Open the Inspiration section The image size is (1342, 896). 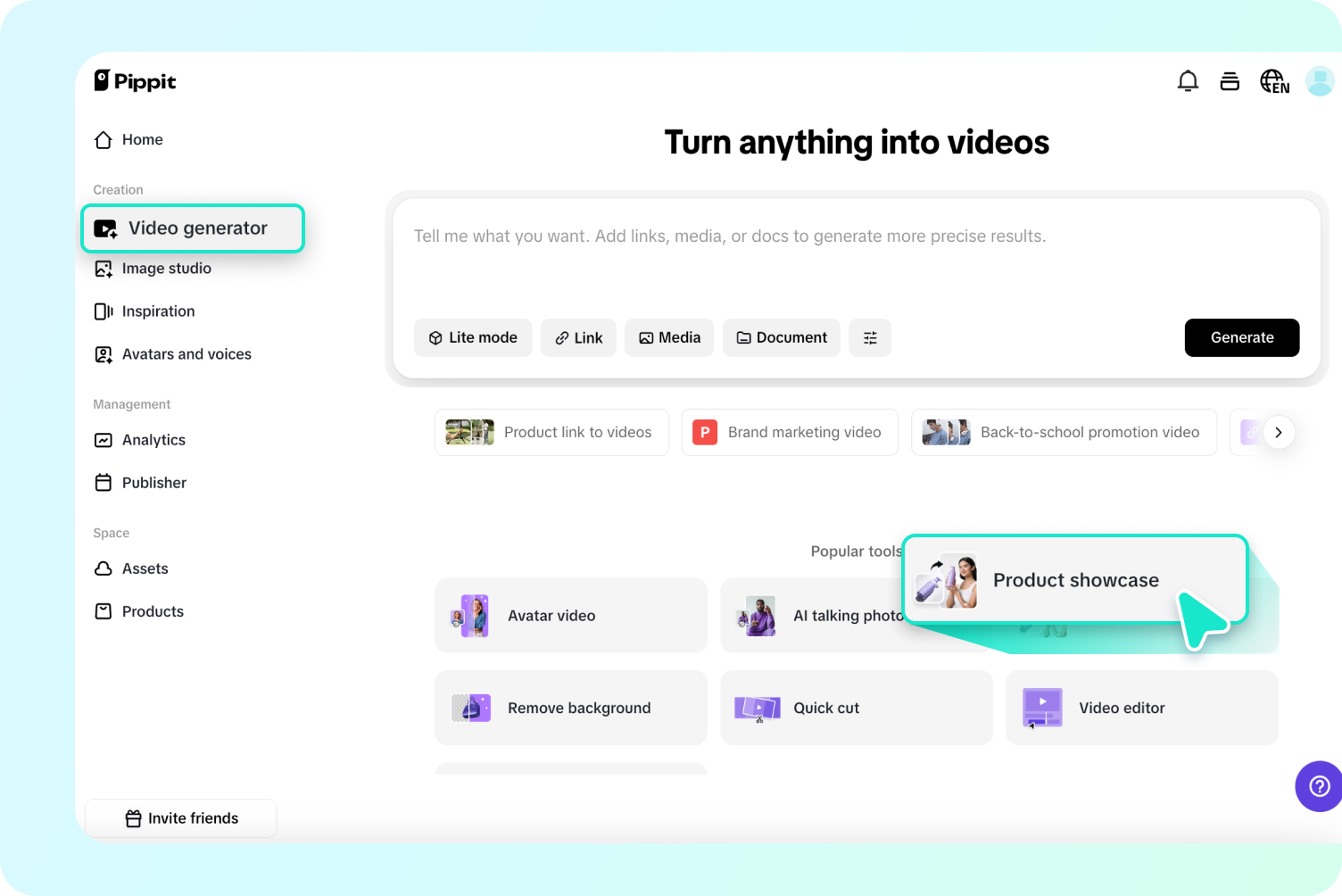(158, 311)
